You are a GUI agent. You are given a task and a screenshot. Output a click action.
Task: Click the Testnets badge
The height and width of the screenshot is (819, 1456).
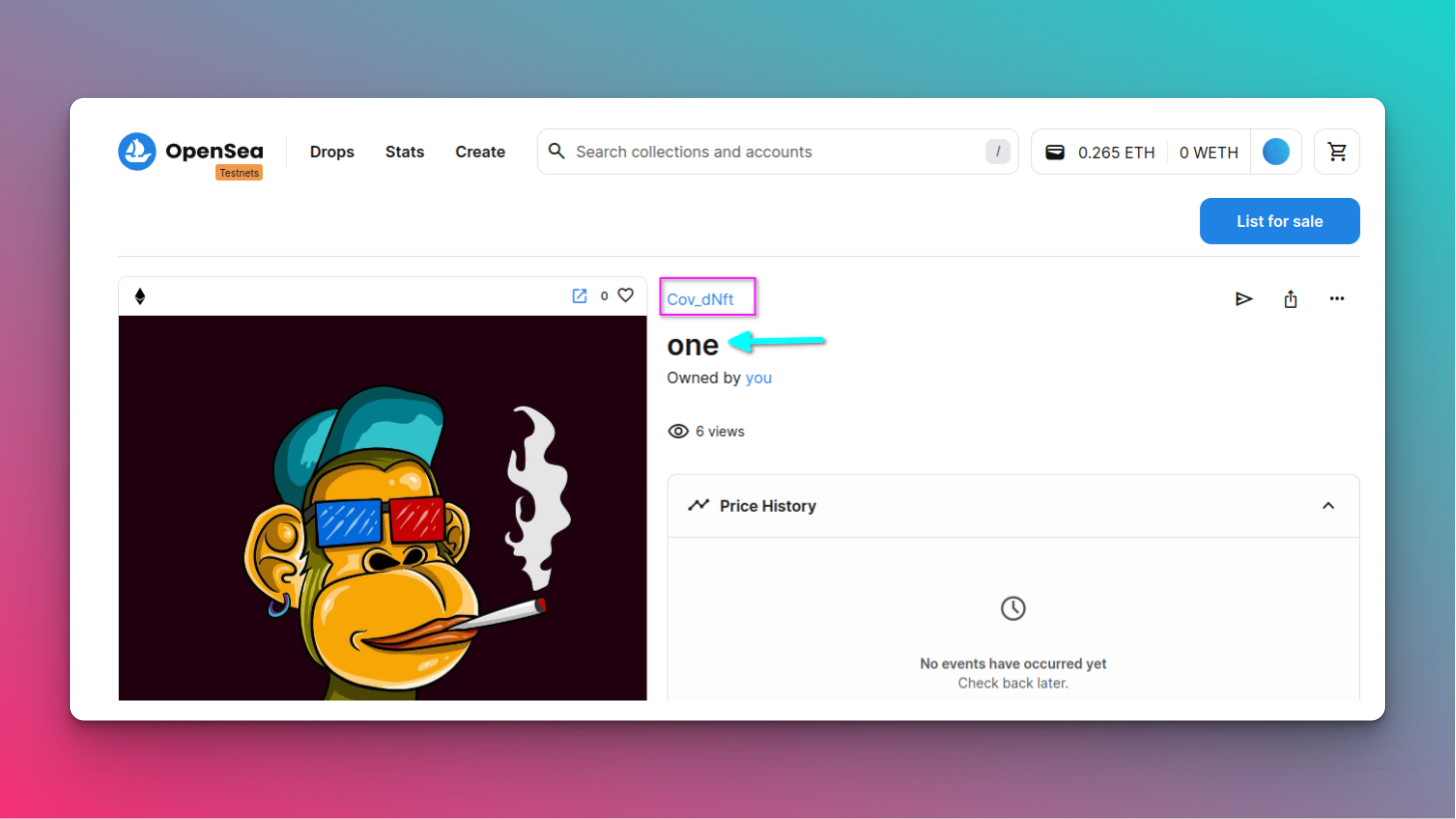pos(239,173)
